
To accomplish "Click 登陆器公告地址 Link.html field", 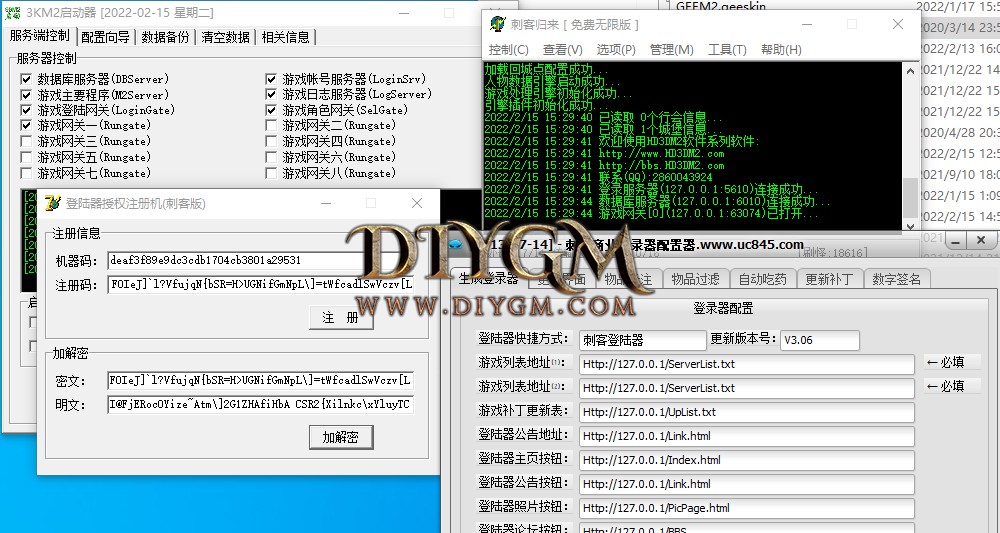I will click(x=747, y=436).
